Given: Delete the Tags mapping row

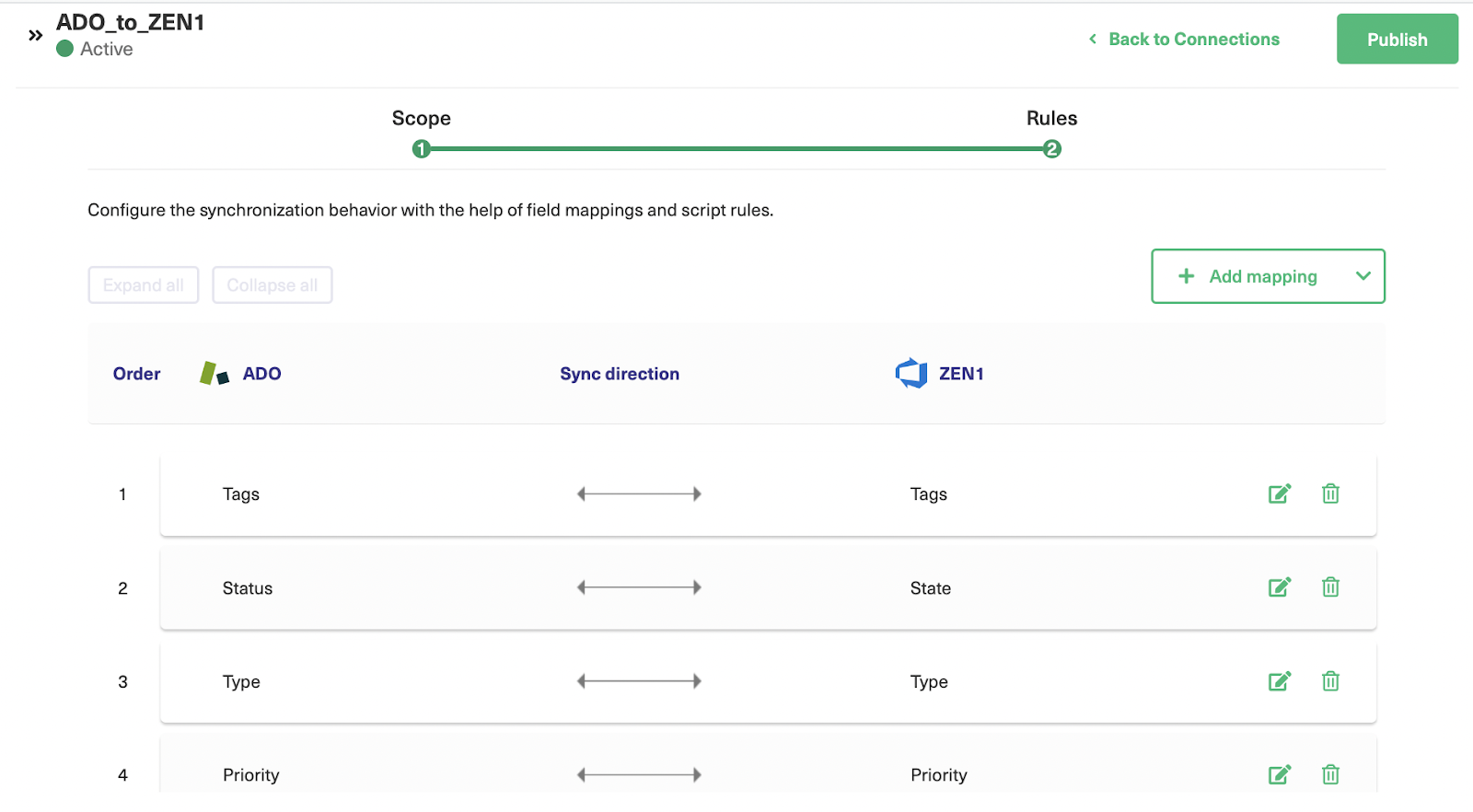Looking at the screenshot, I should [1330, 494].
